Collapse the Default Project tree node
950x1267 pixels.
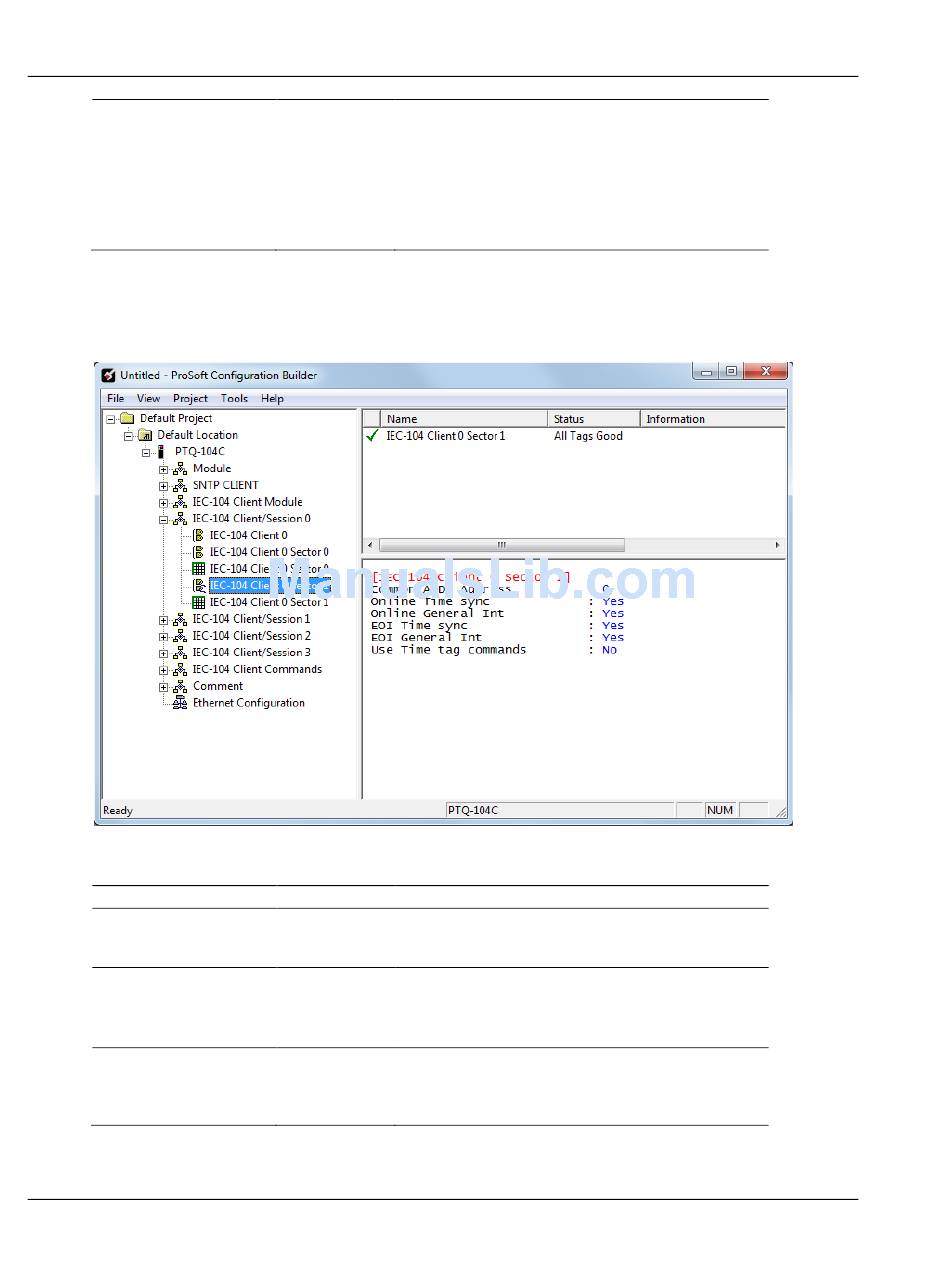pos(110,419)
